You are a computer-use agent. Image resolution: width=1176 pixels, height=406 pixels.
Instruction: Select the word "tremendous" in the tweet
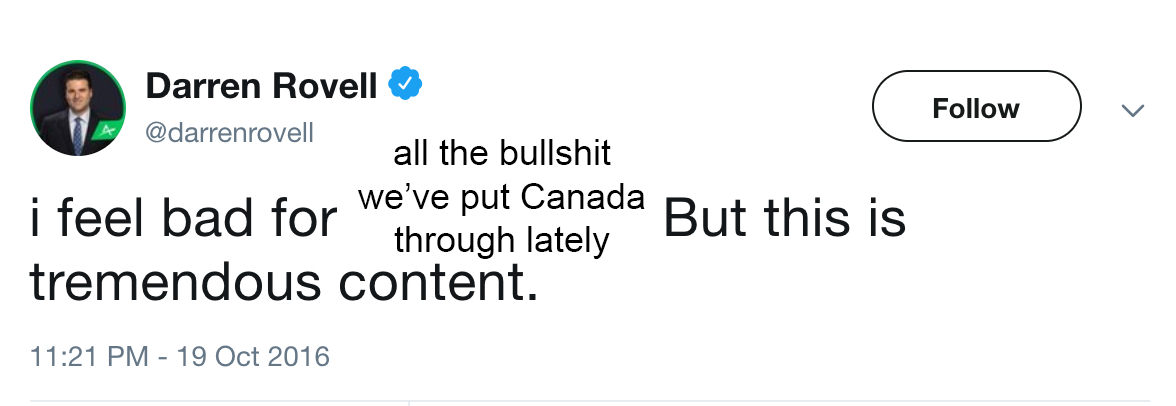point(175,283)
